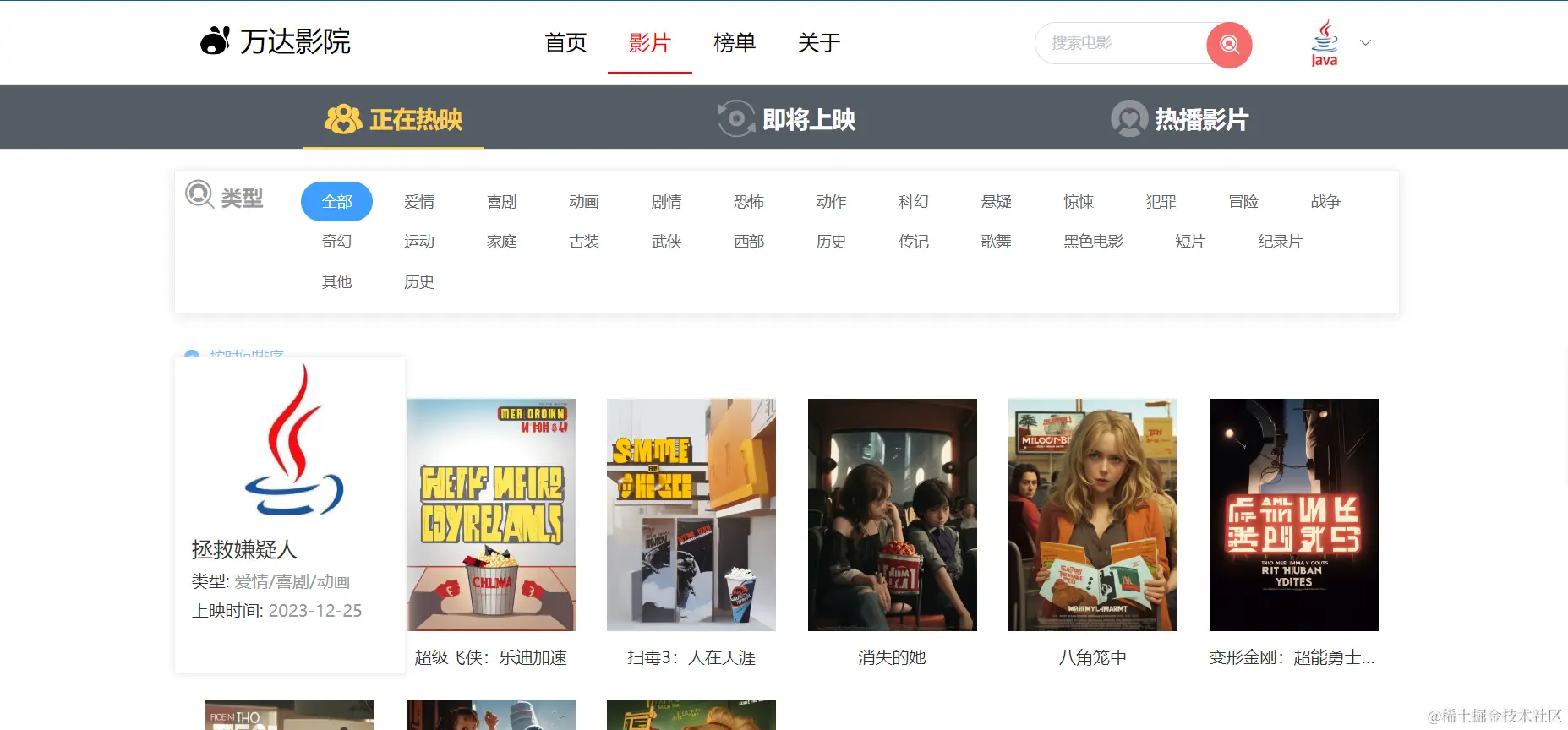This screenshot has height=730, width=1568.
Task: Filter by 惊悚 genre
Action: point(1079,201)
